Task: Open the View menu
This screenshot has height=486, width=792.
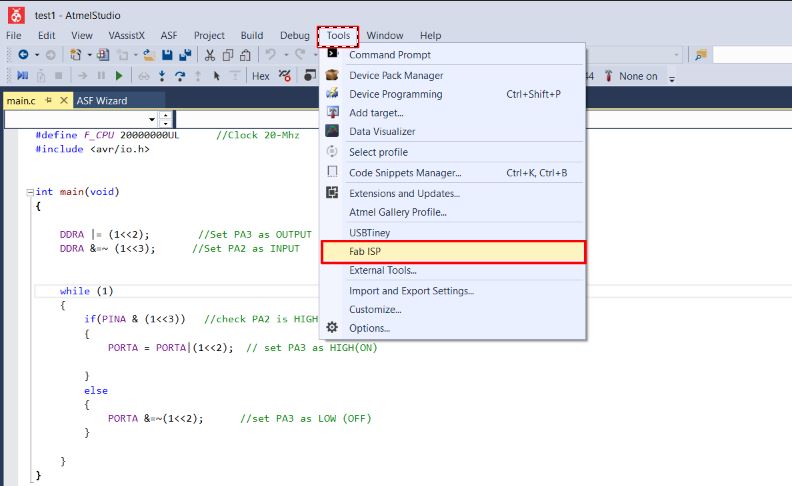Action: 82,35
